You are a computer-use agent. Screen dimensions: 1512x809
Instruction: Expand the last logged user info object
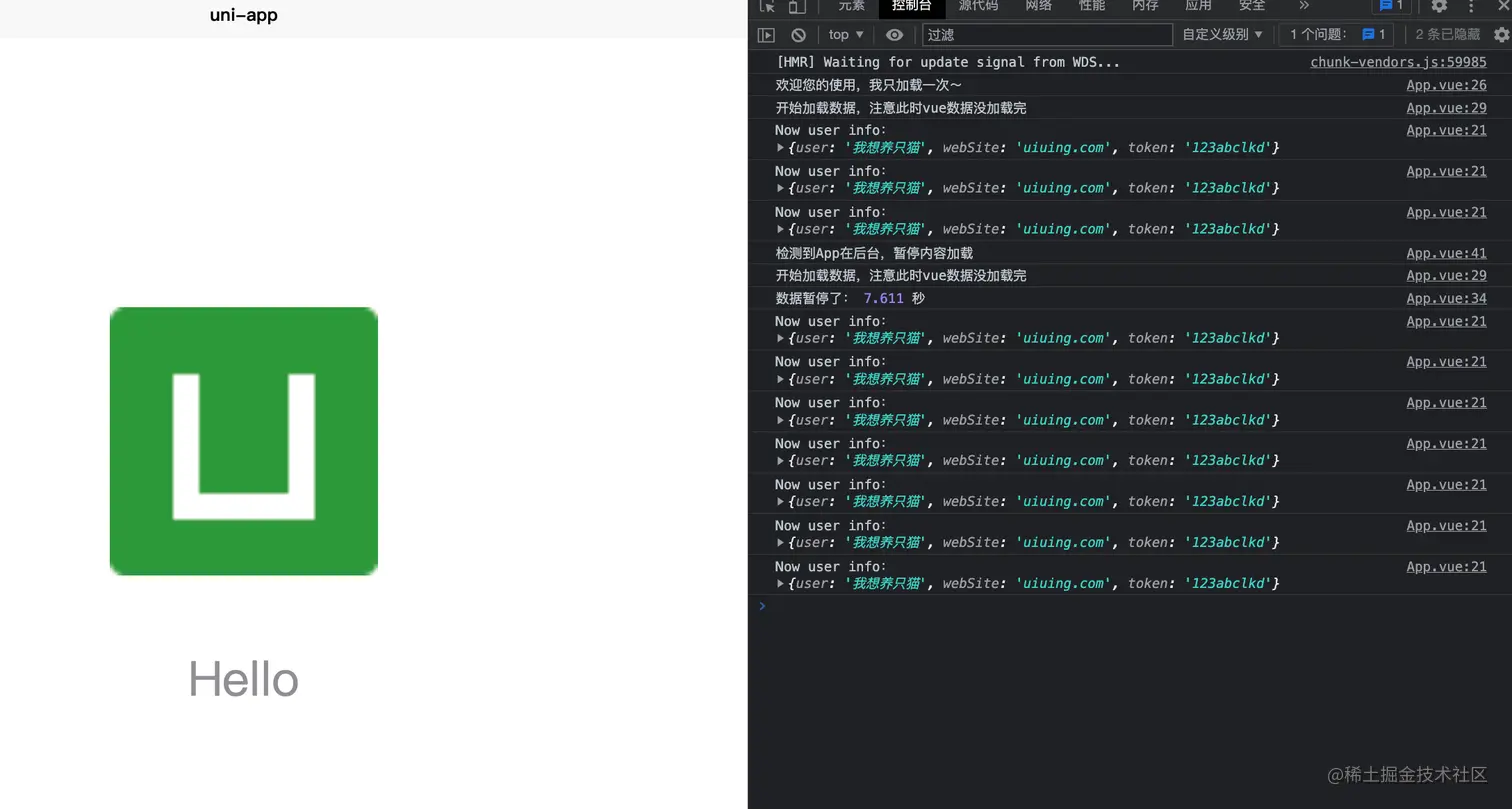(x=781, y=584)
